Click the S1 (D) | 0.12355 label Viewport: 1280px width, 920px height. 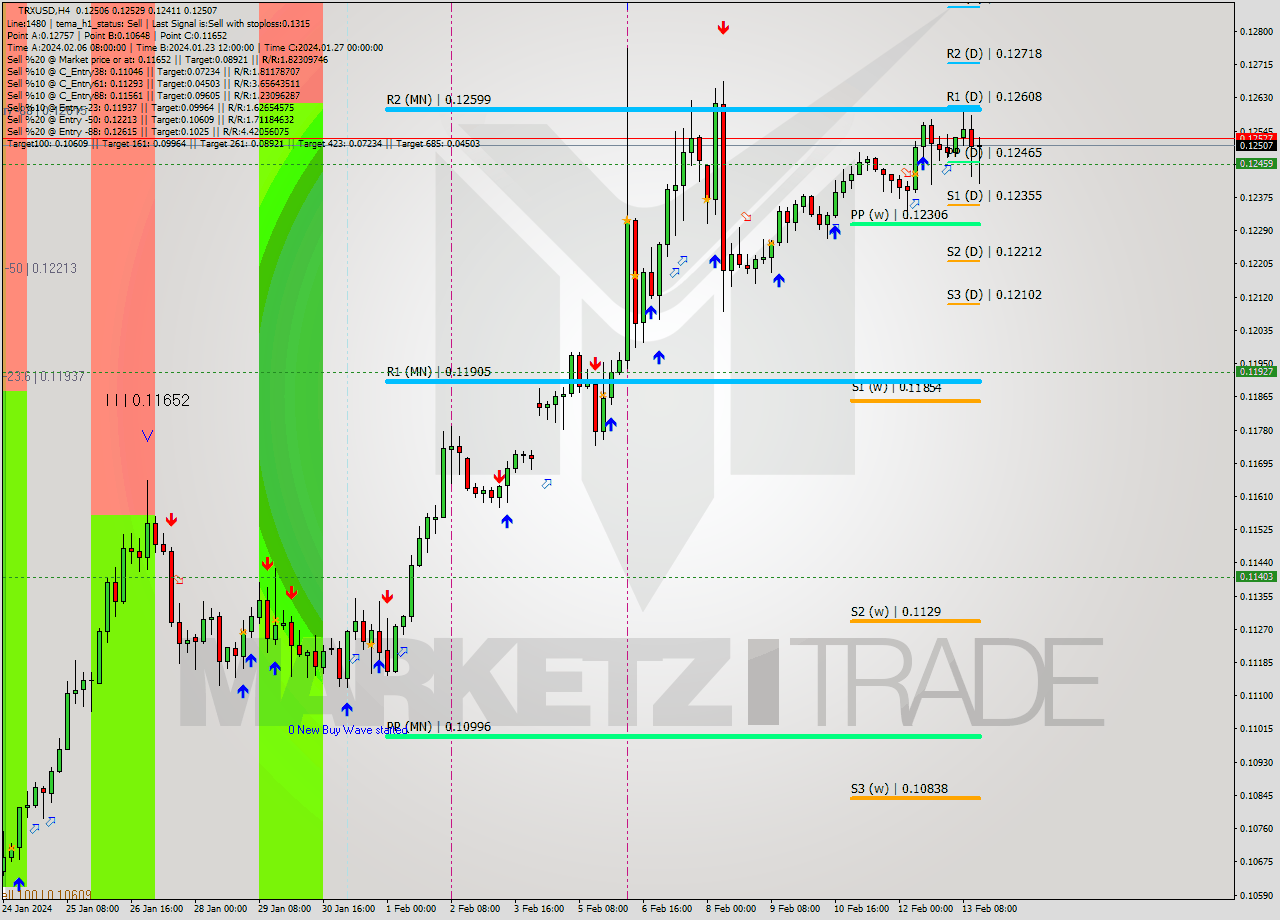pyautogui.click(x=994, y=196)
